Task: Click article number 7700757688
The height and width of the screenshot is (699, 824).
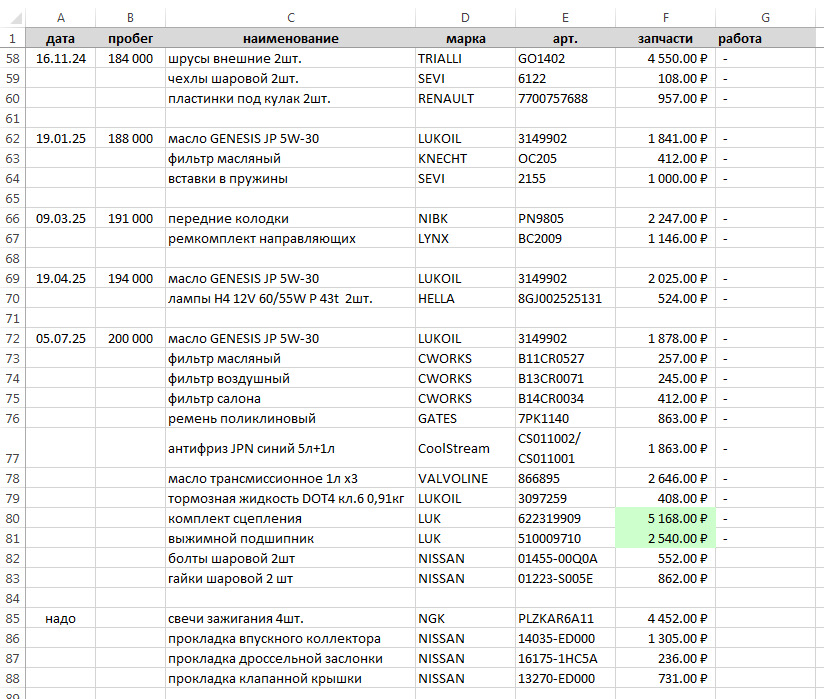Action: click(565, 98)
